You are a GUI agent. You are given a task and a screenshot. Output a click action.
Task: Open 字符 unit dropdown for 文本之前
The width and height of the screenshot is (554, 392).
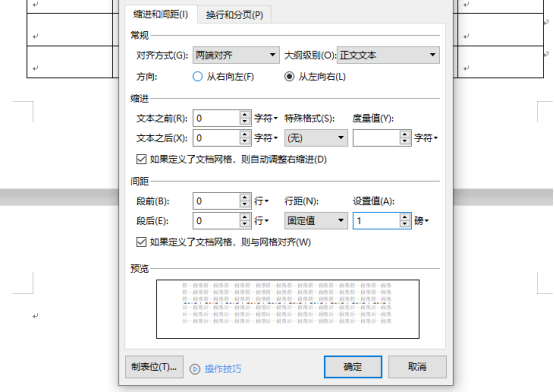[x=266, y=118]
